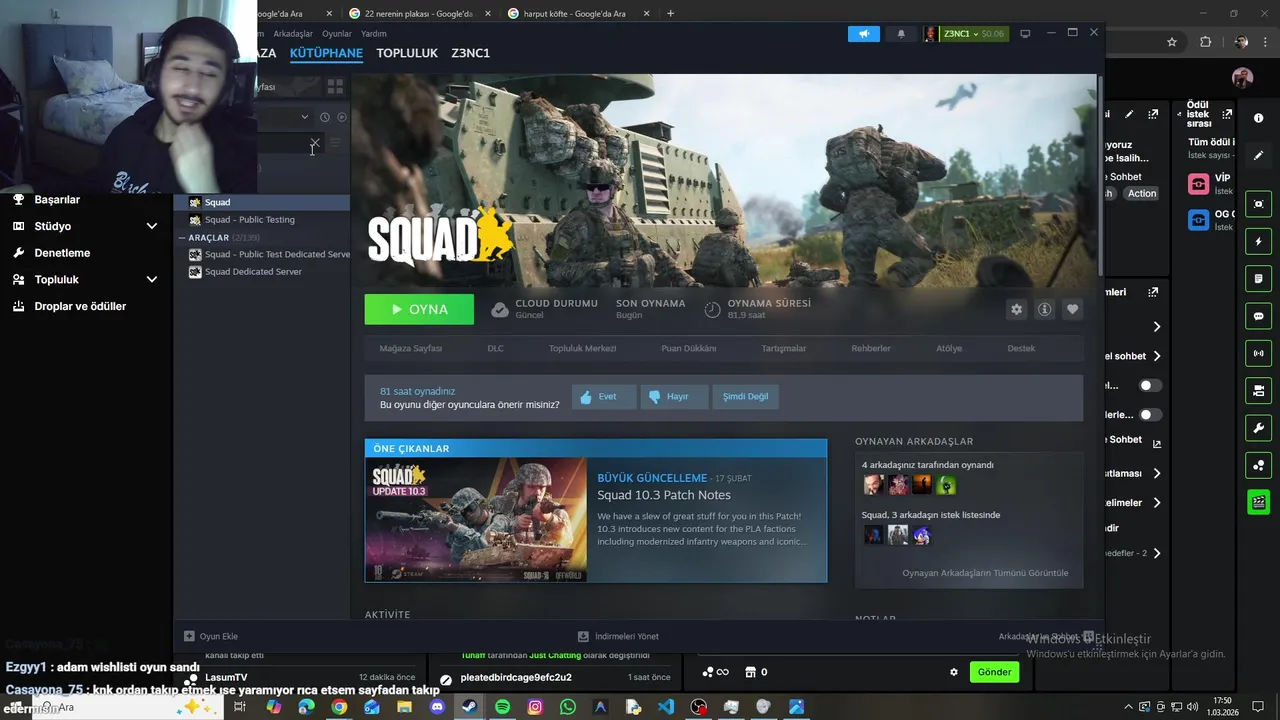The image size is (1280, 720).
Task: Click info icon in right stream sidebar
Action: pos(1259,118)
